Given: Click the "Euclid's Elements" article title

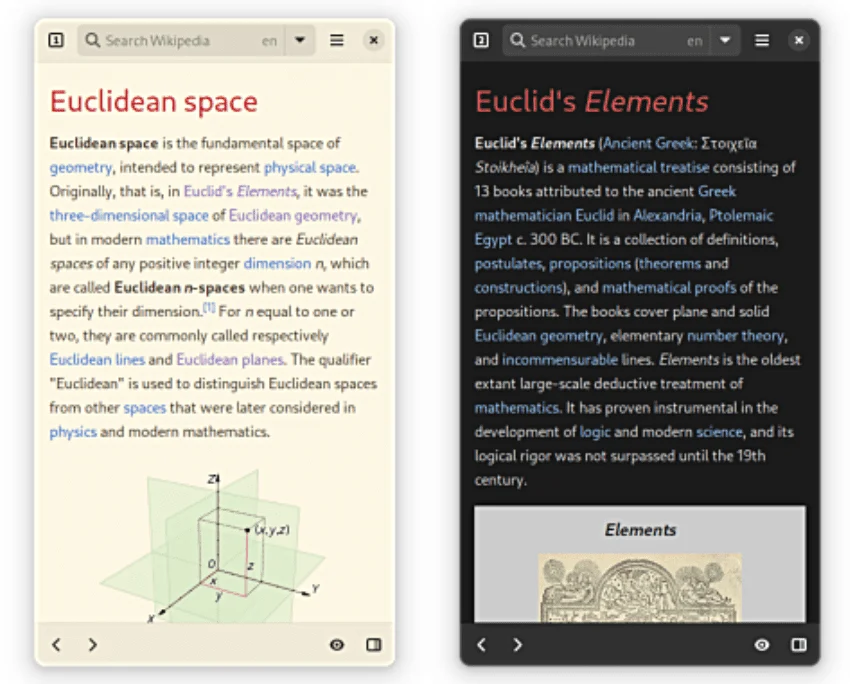Looking at the screenshot, I should tap(591, 101).
